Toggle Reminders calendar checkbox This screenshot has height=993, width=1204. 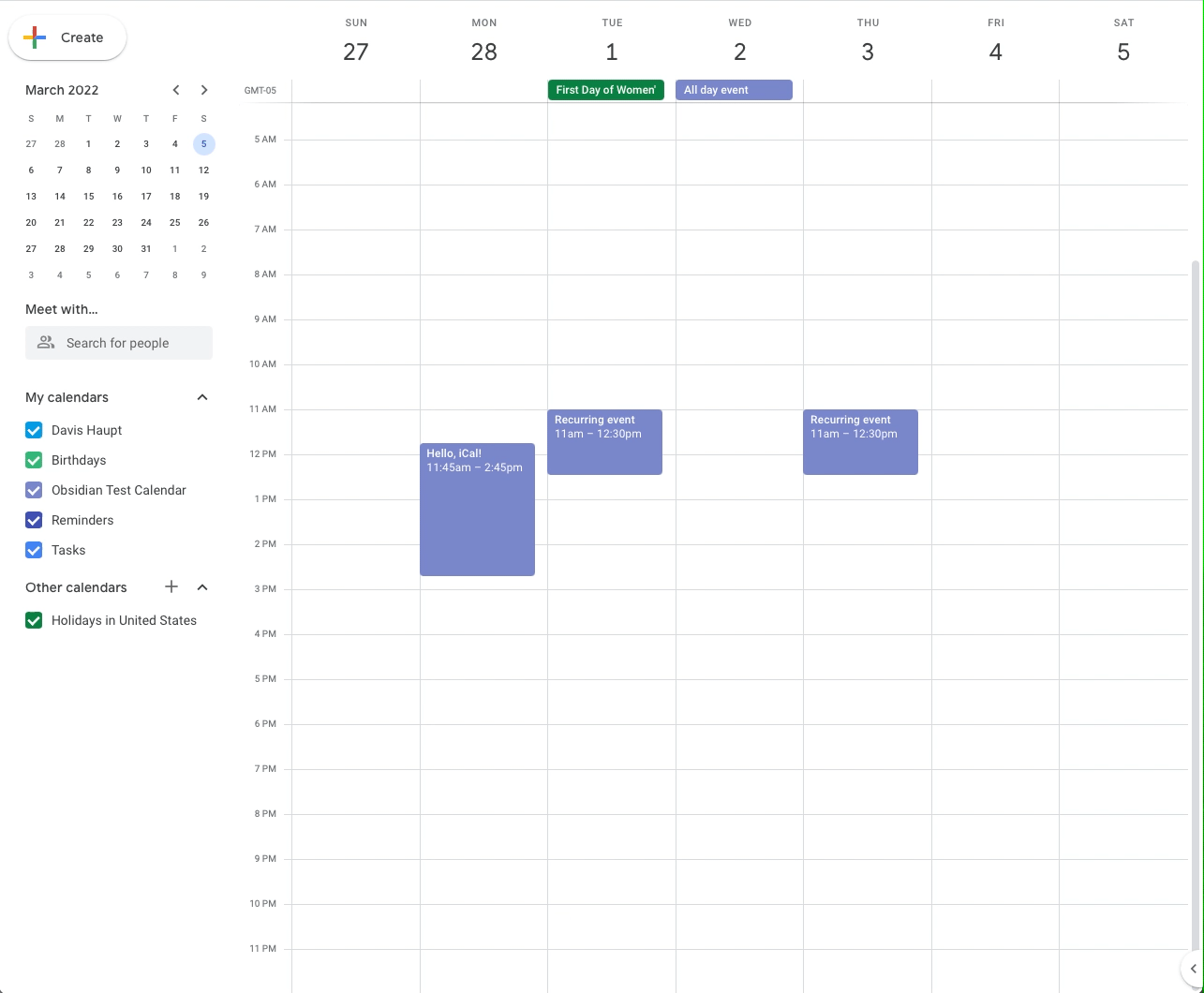[x=34, y=520]
